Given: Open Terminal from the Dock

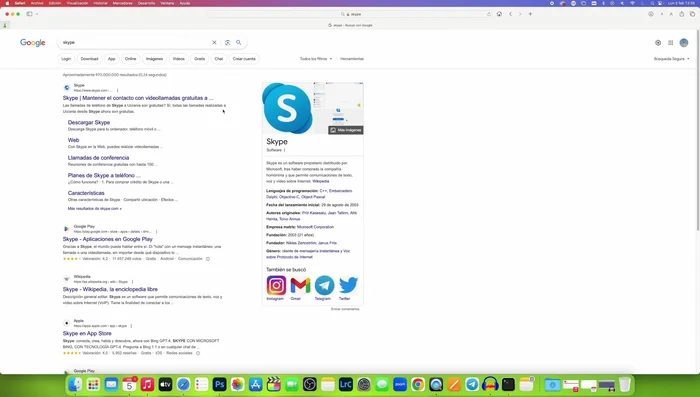Looking at the screenshot, I should point(508,384).
